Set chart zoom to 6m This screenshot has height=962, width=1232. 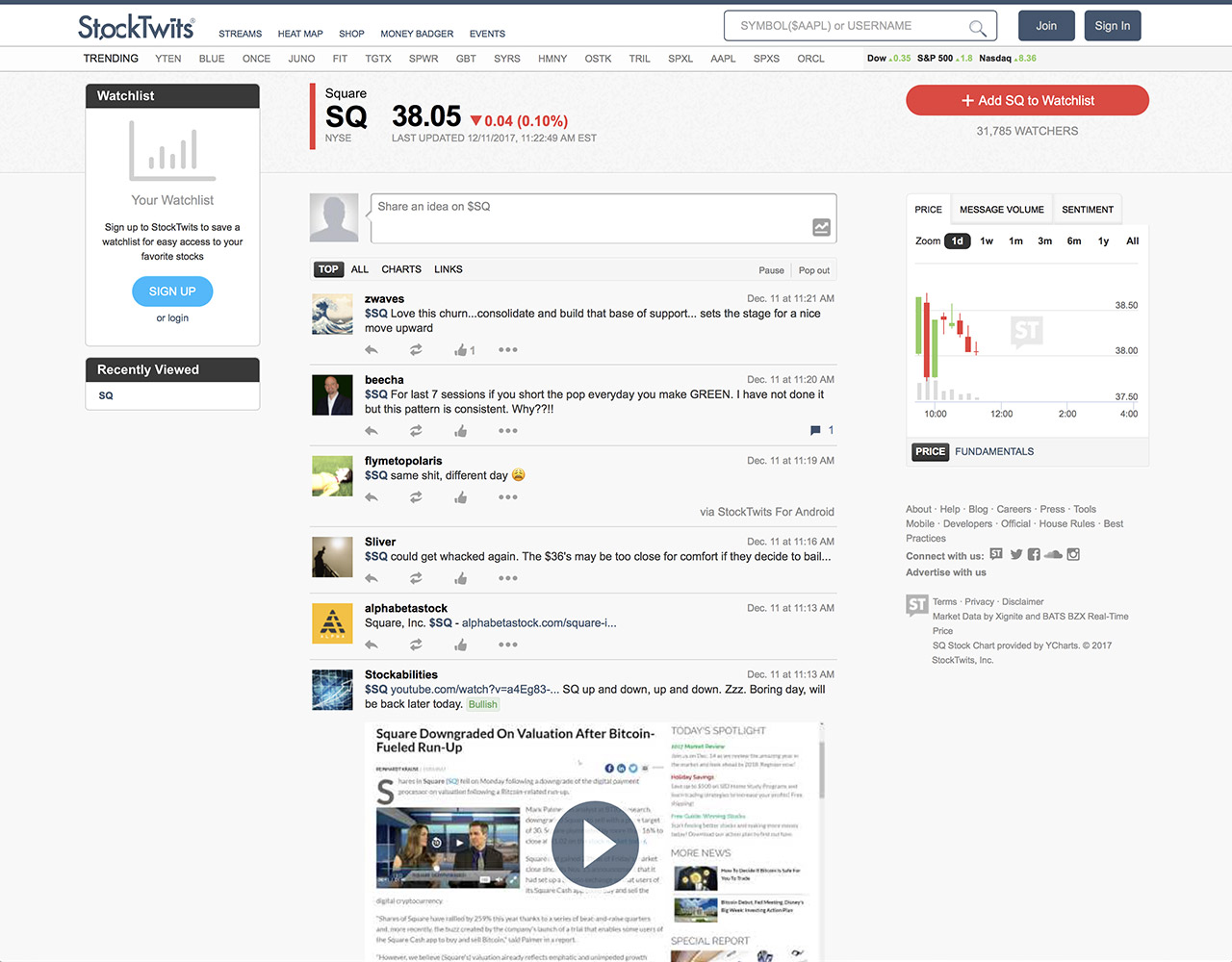(1074, 241)
